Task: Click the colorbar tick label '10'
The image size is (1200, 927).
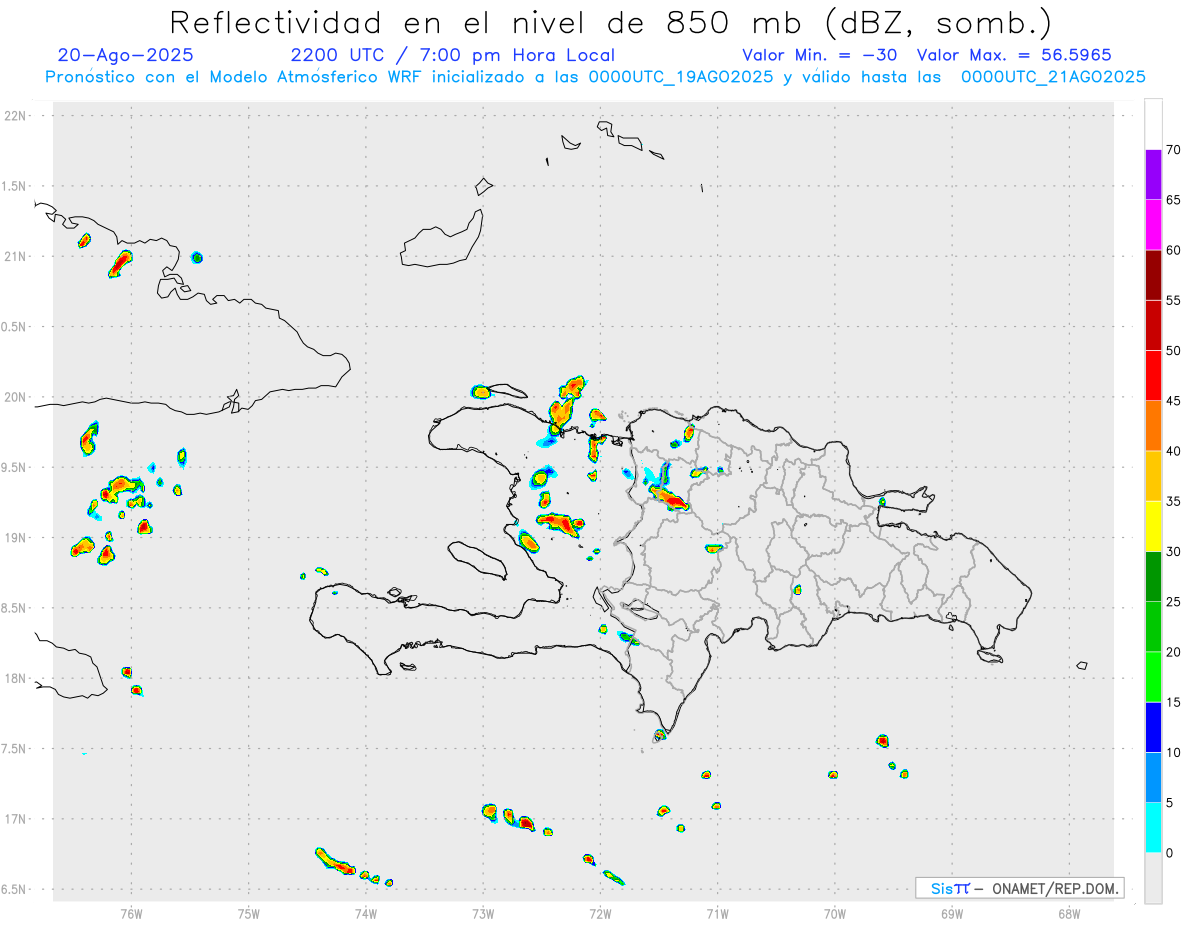Action: click(x=1173, y=753)
